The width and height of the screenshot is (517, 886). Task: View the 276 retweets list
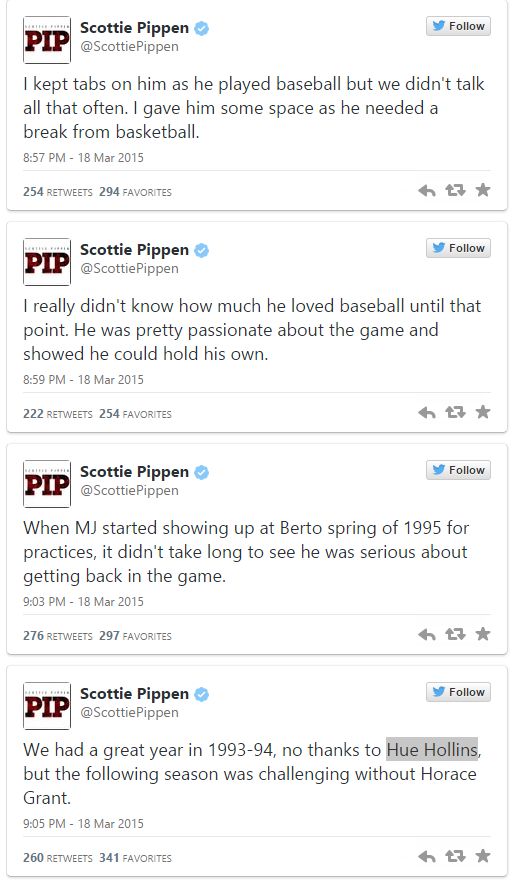click(58, 636)
